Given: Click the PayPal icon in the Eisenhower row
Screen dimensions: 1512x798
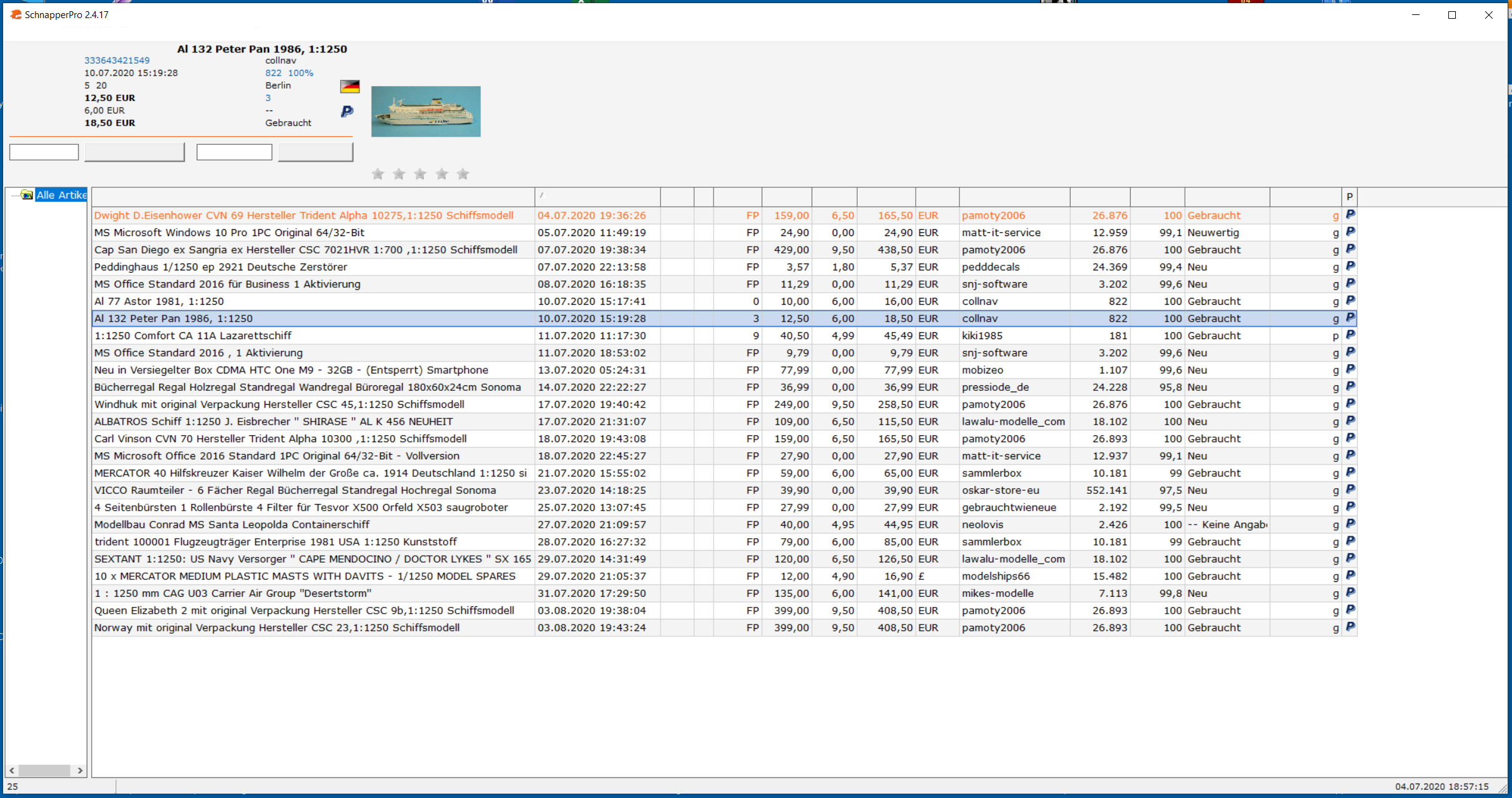Looking at the screenshot, I should pyautogui.click(x=1350, y=215).
